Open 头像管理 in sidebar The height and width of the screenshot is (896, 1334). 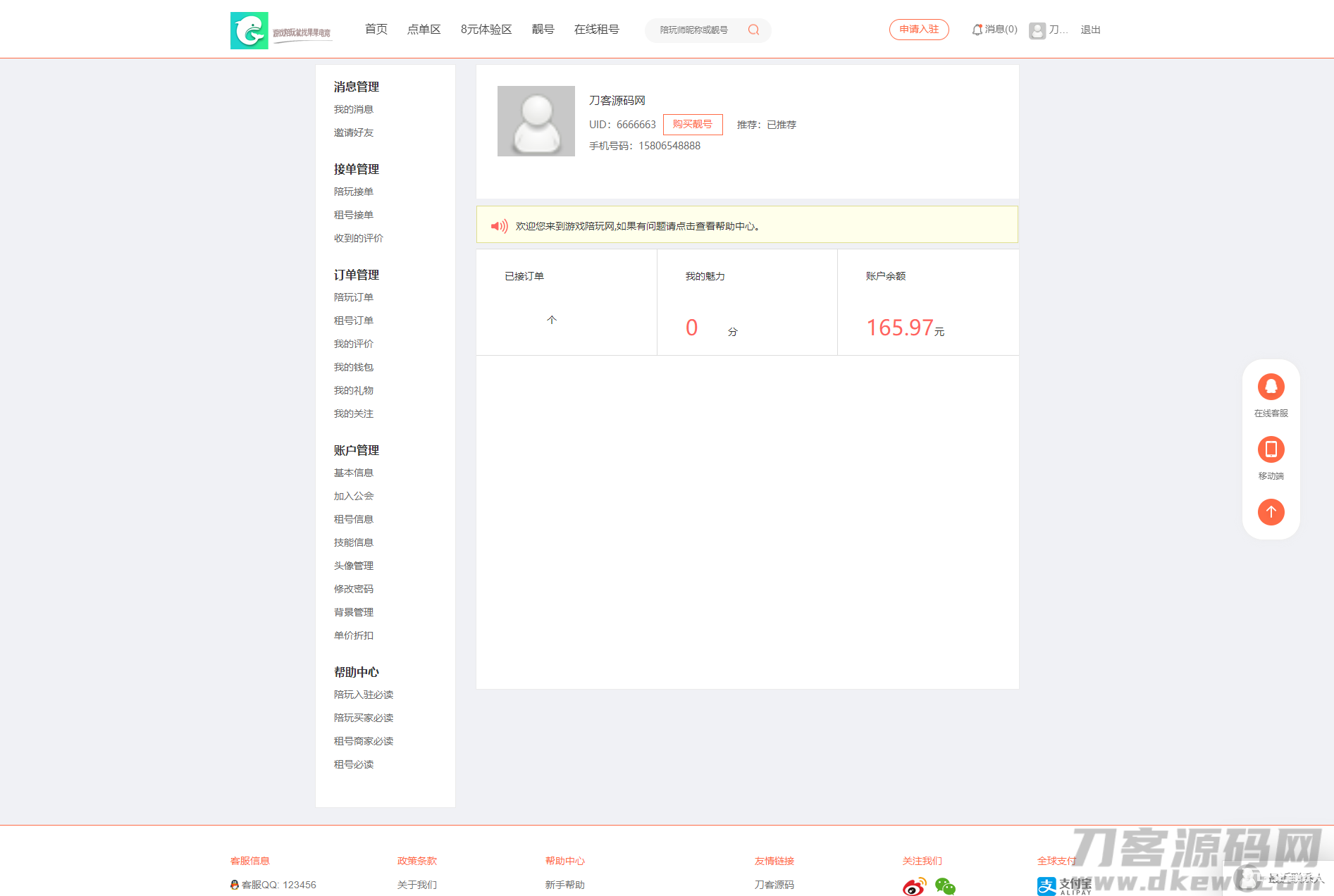pos(354,566)
